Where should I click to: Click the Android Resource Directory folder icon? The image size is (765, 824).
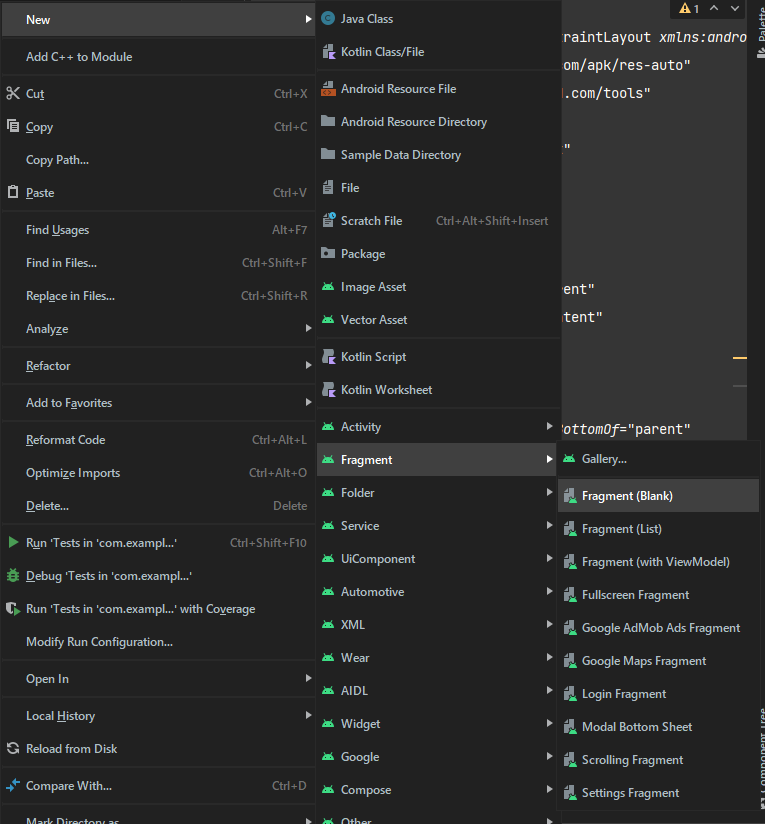pyautogui.click(x=328, y=121)
